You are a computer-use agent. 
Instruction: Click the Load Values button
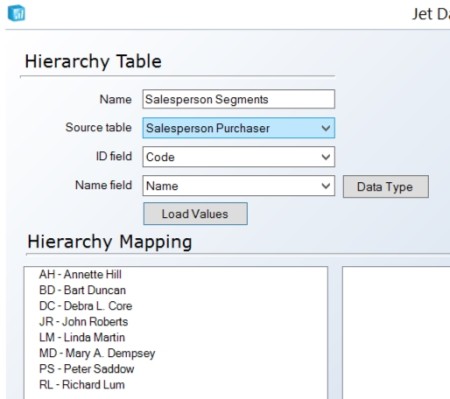(195, 214)
